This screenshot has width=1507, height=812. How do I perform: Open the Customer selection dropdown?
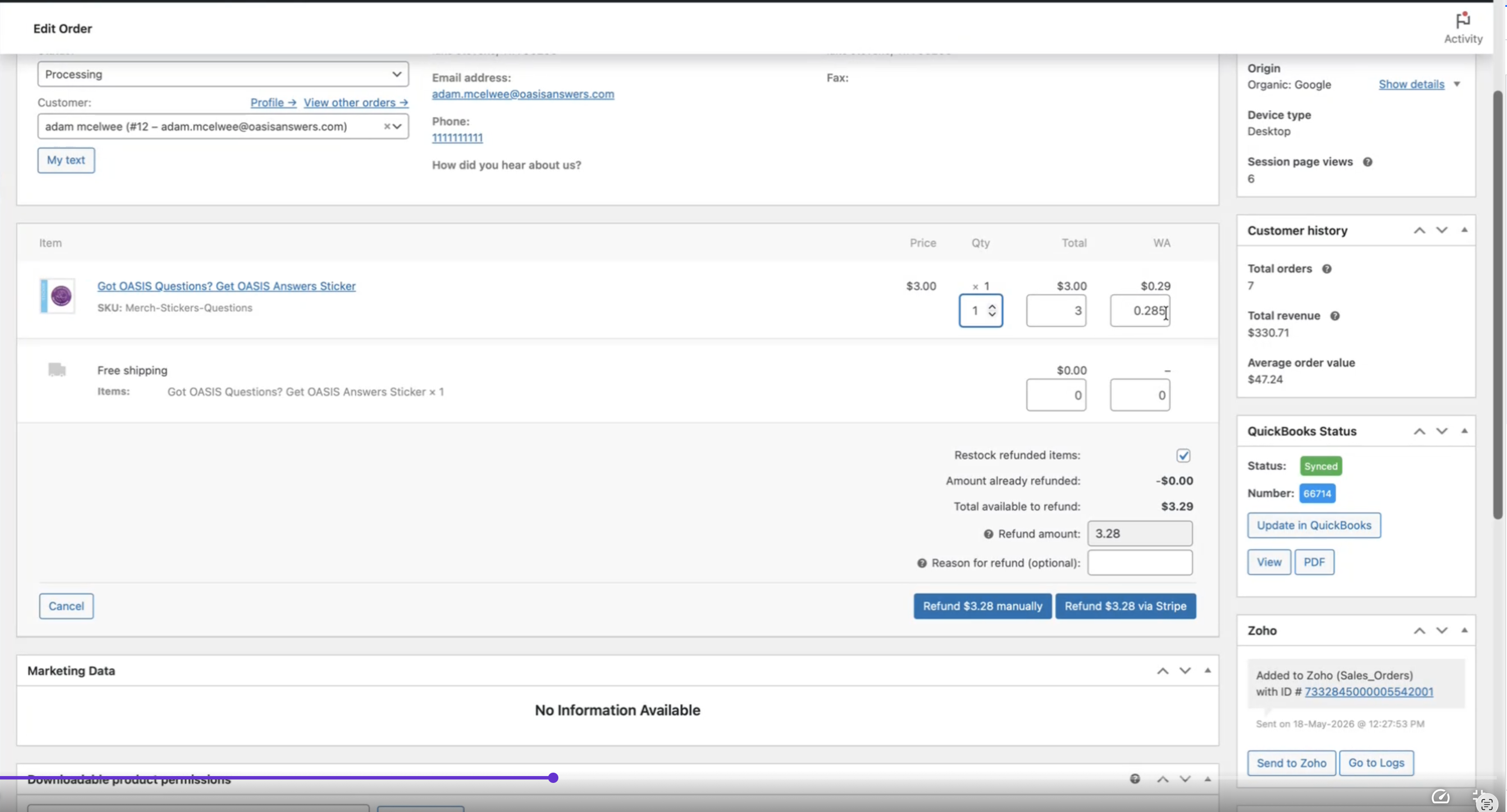[x=223, y=126]
